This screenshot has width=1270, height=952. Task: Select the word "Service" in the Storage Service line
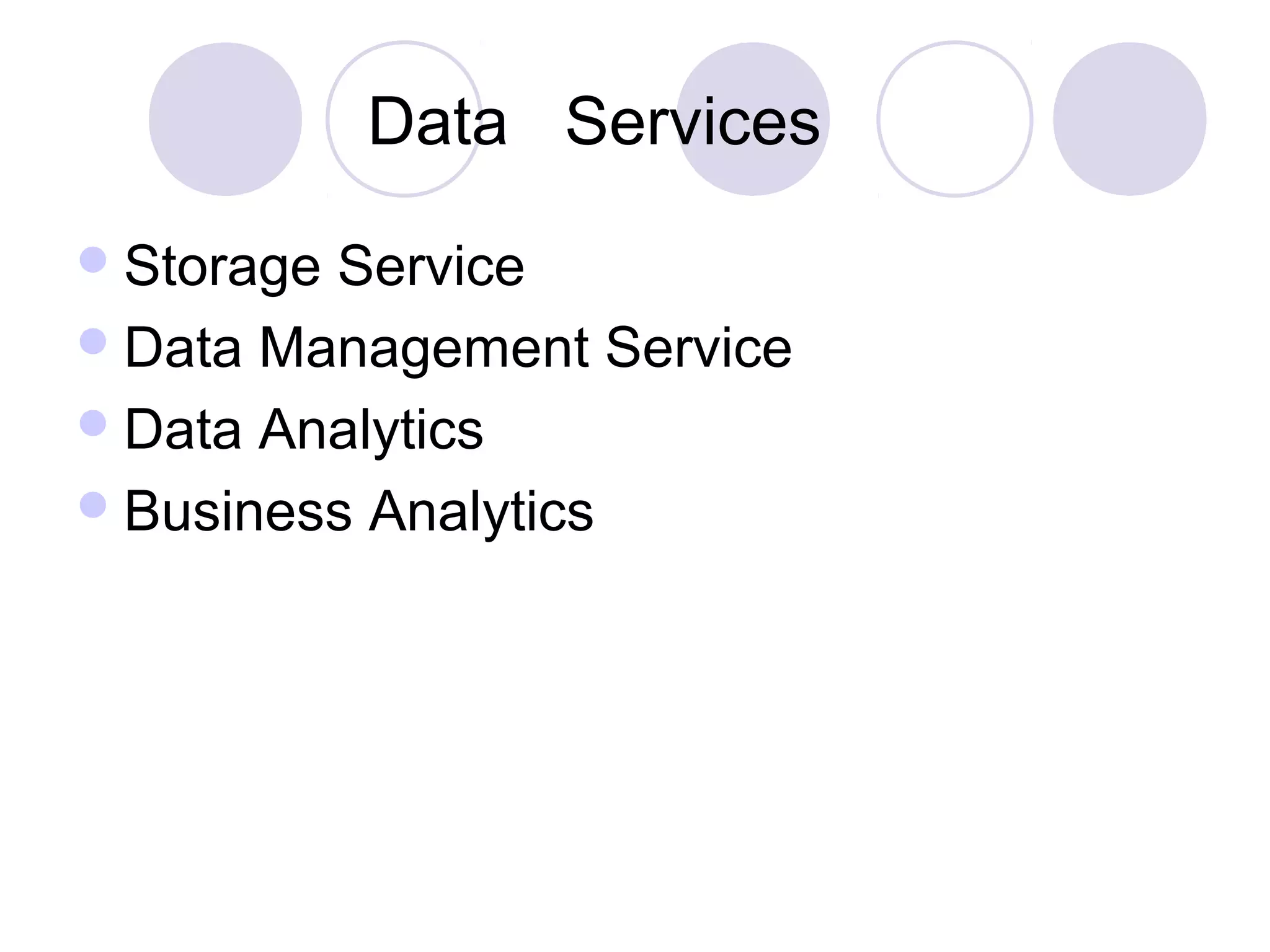431,267
